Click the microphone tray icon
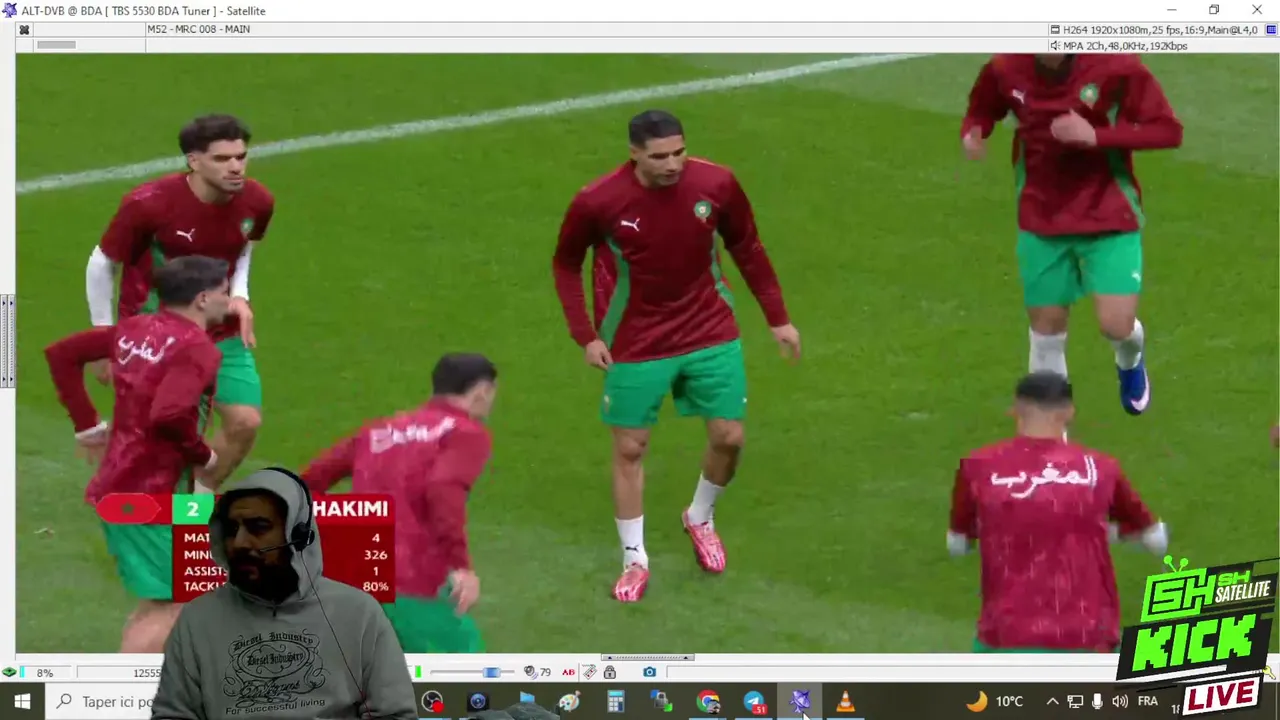This screenshot has width=1280, height=720. pyautogui.click(x=1097, y=701)
